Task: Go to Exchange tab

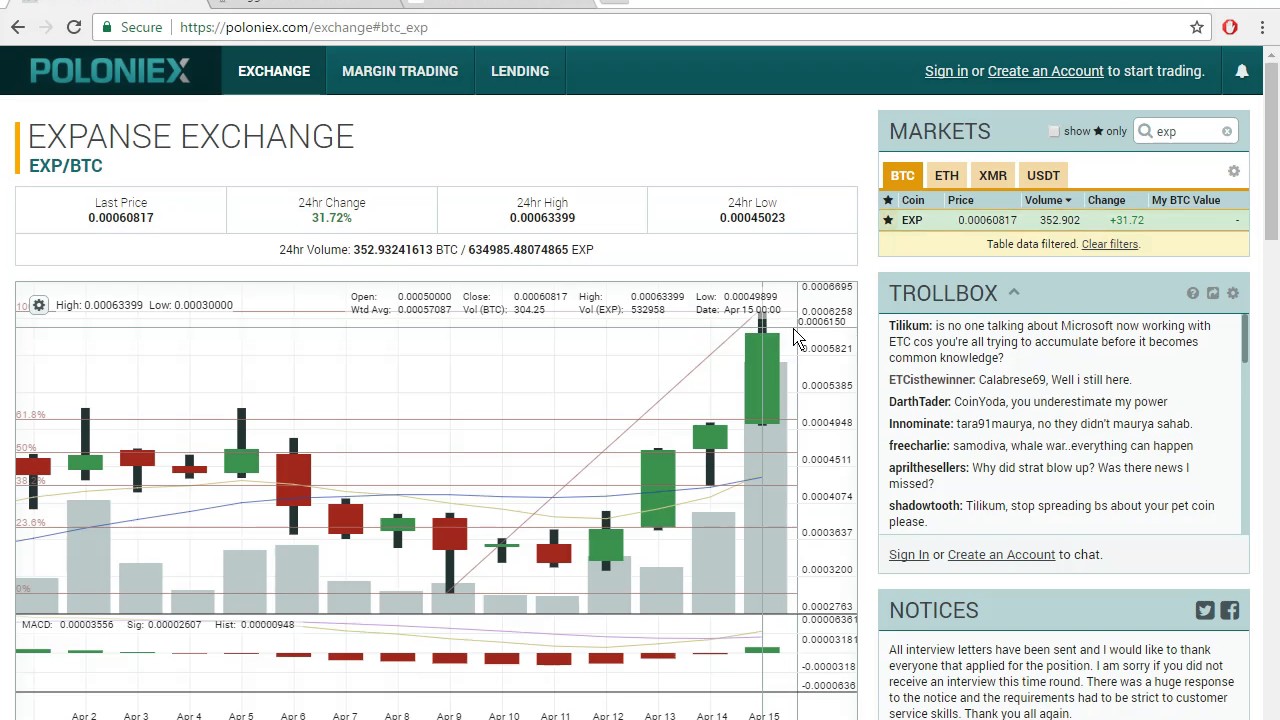Action: (274, 71)
